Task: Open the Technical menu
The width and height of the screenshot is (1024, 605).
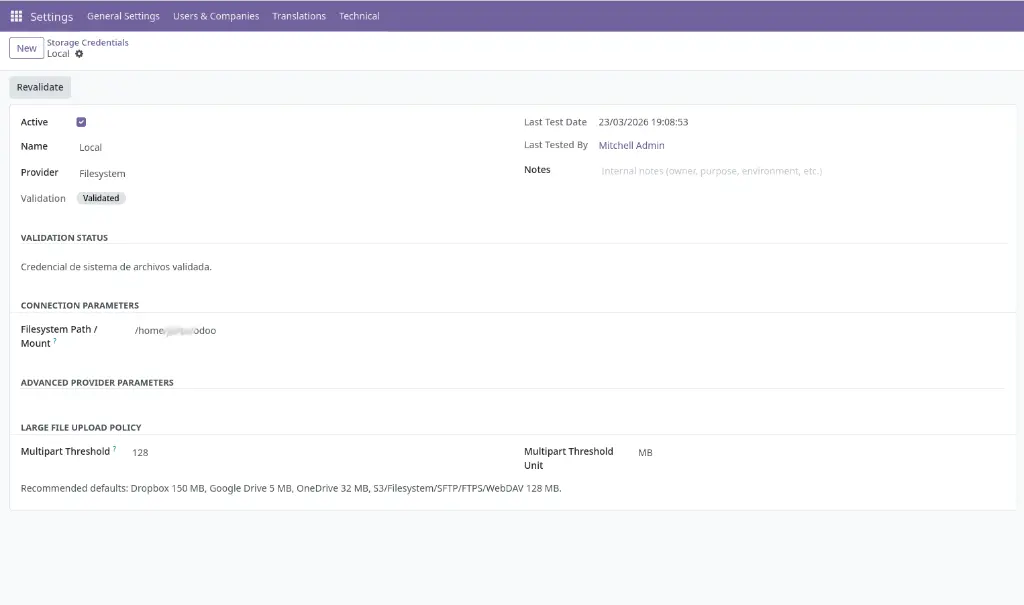Action: pyautogui.click(x=359, y=16)
